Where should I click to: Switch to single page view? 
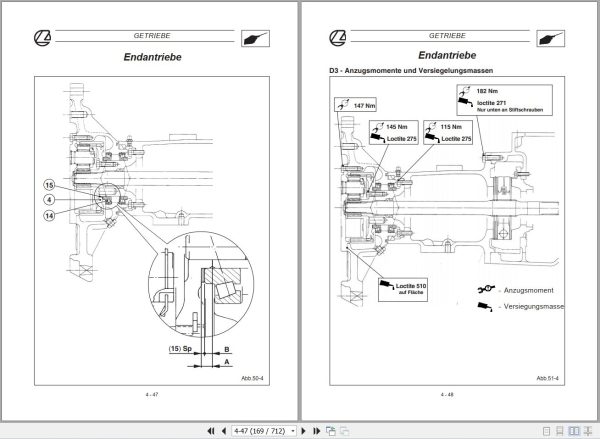547,431
